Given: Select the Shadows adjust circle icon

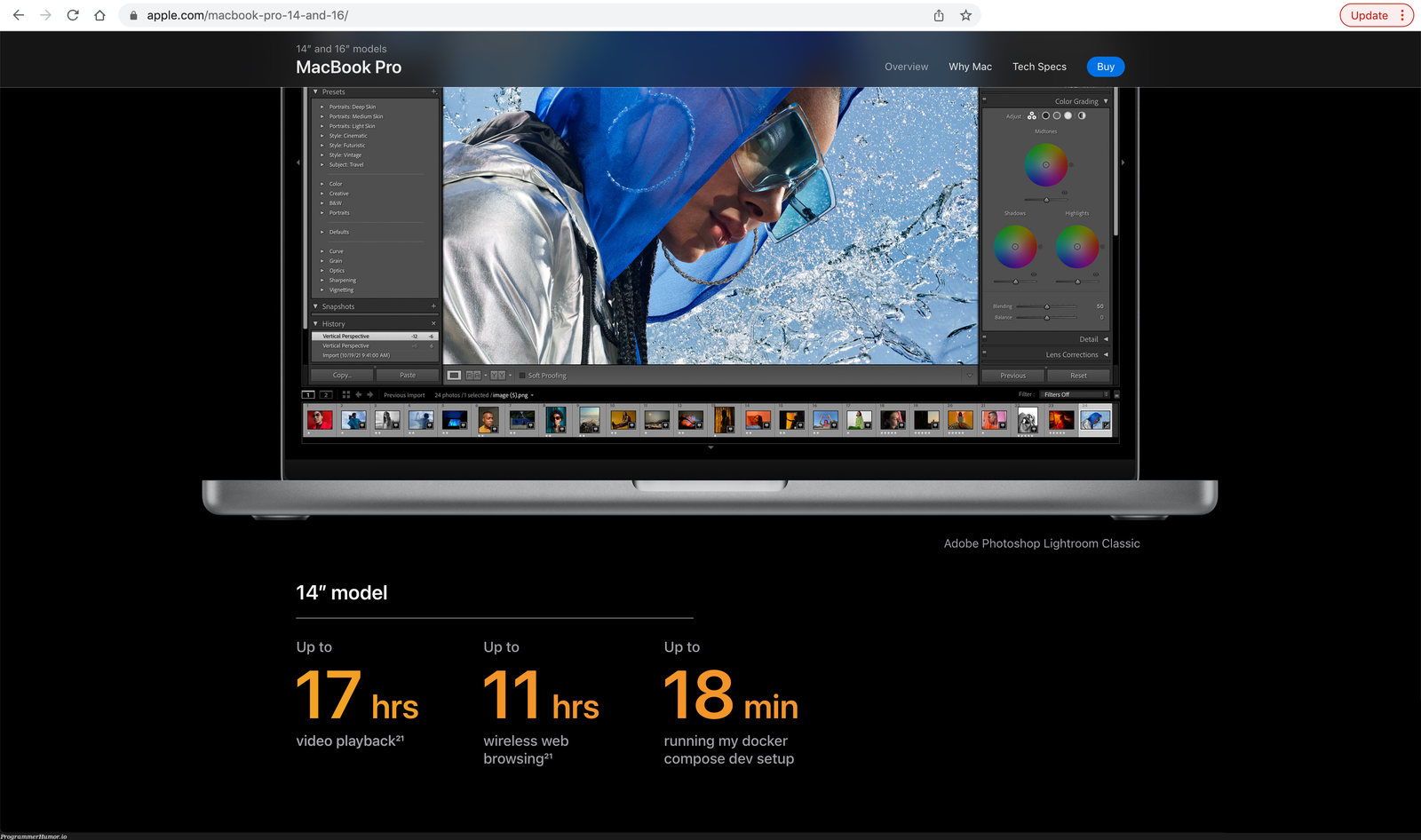Looking at the screenshot, I should [1045, 115].
